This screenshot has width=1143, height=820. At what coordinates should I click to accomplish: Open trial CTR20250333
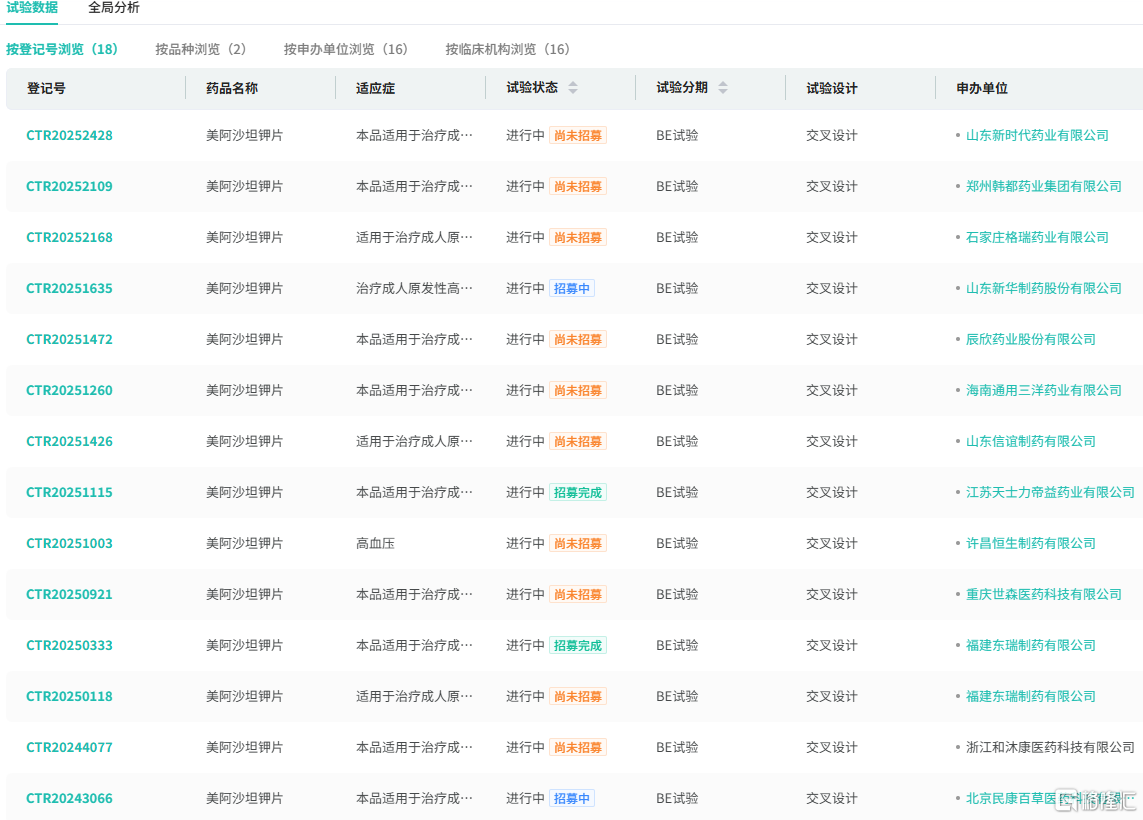point(69,646)
